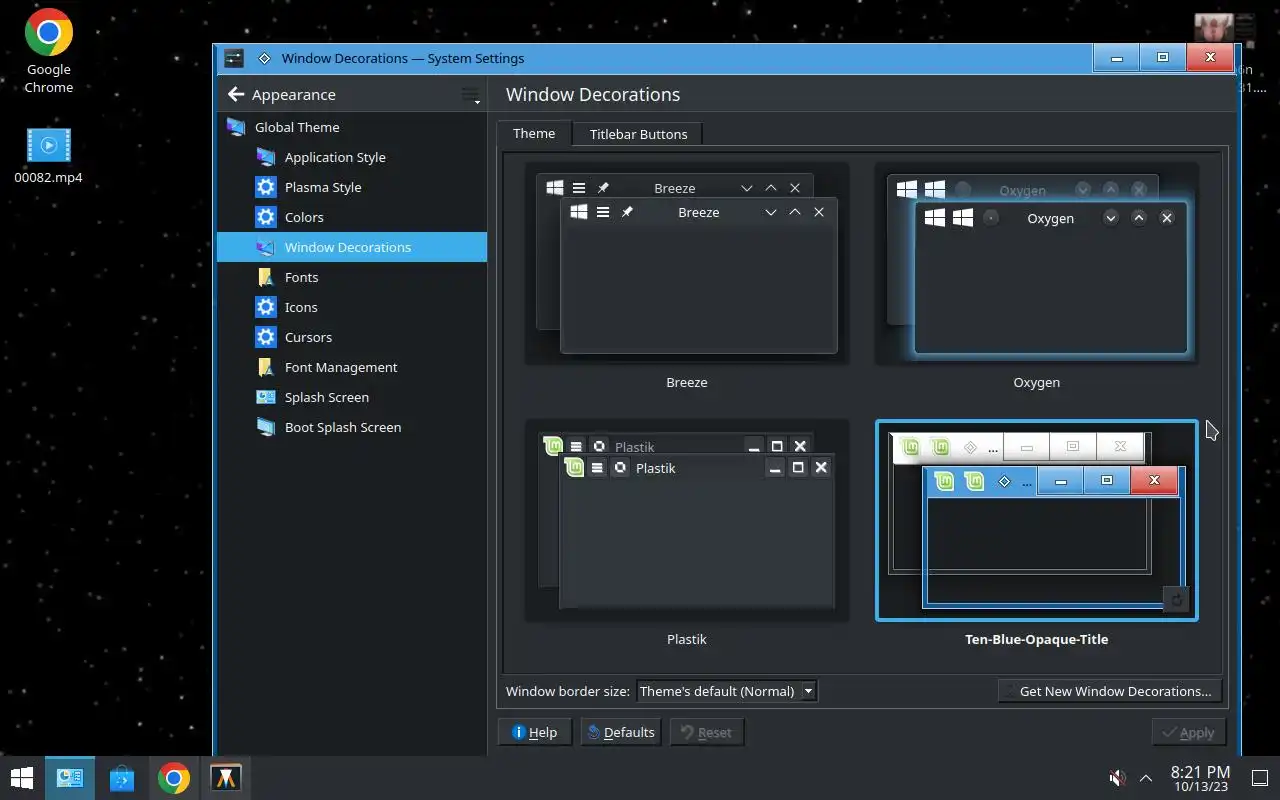Open the notifications tray icon
This screenshot has width=1280, height=800.
coord(1260,778)
